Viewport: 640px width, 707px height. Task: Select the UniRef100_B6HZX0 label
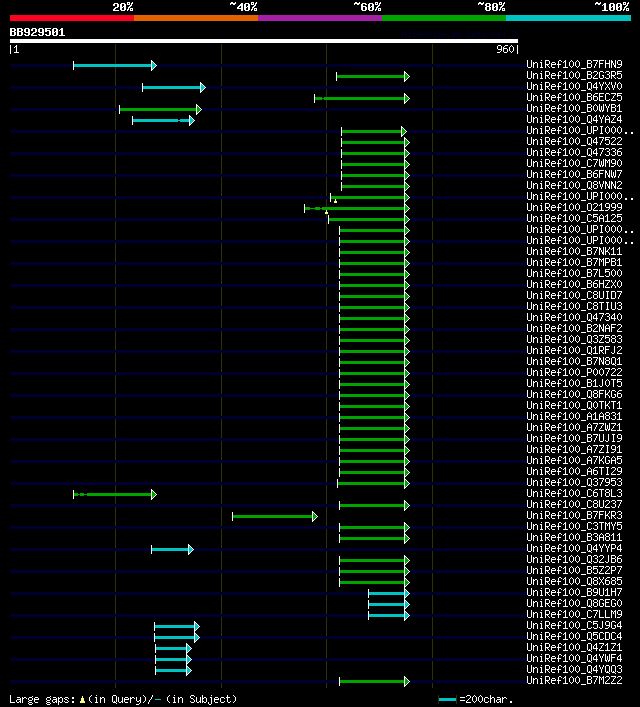[x=574, y=284]
